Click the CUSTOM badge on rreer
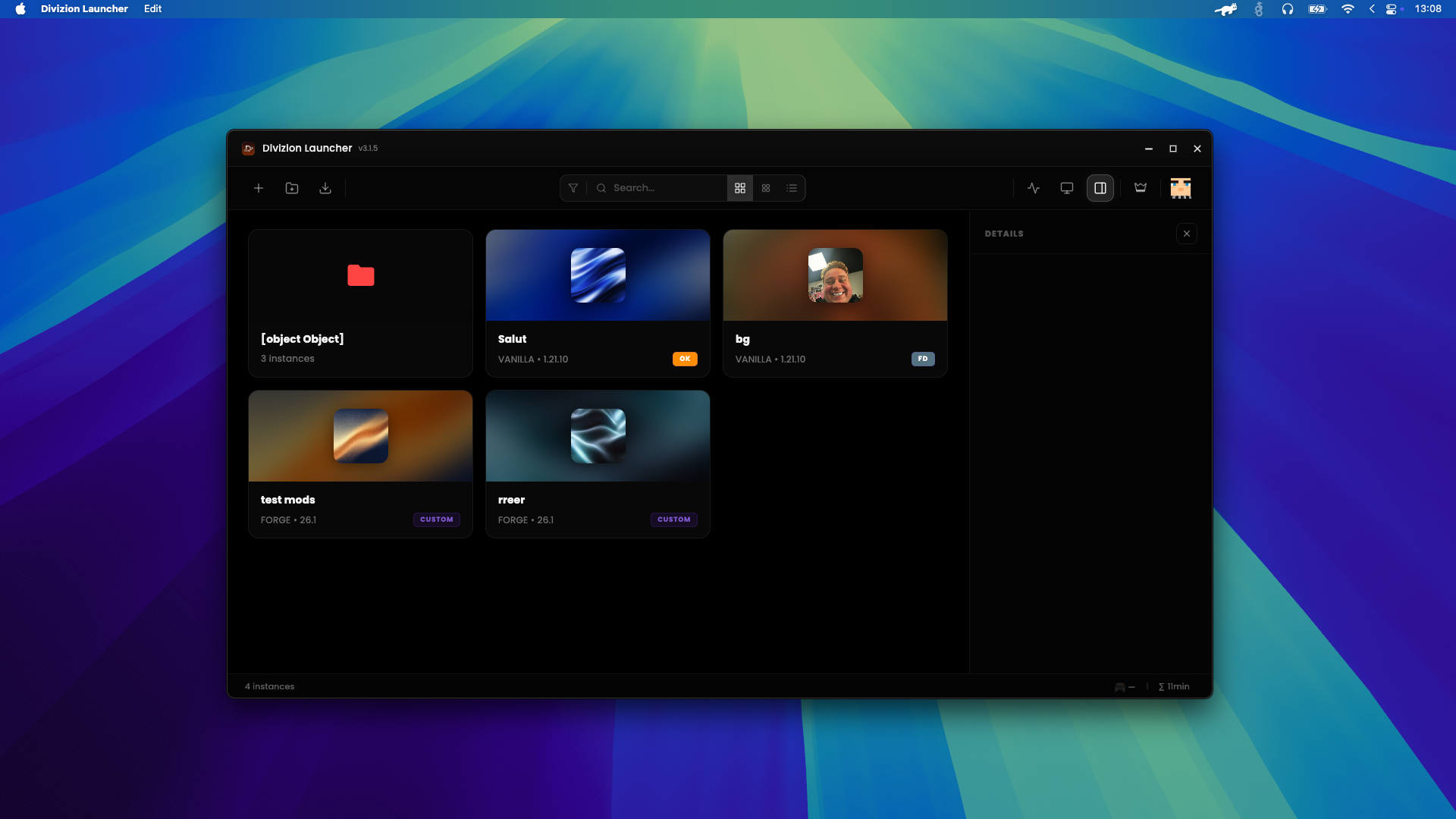 pos(674,519)
